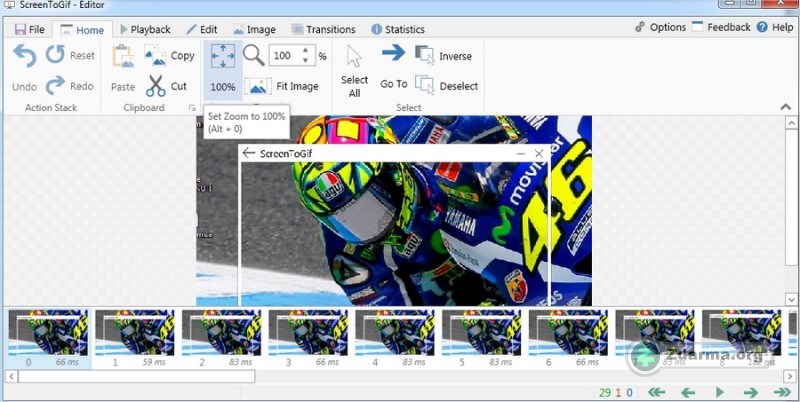Click the Reset action stack icon

(56, 54)
